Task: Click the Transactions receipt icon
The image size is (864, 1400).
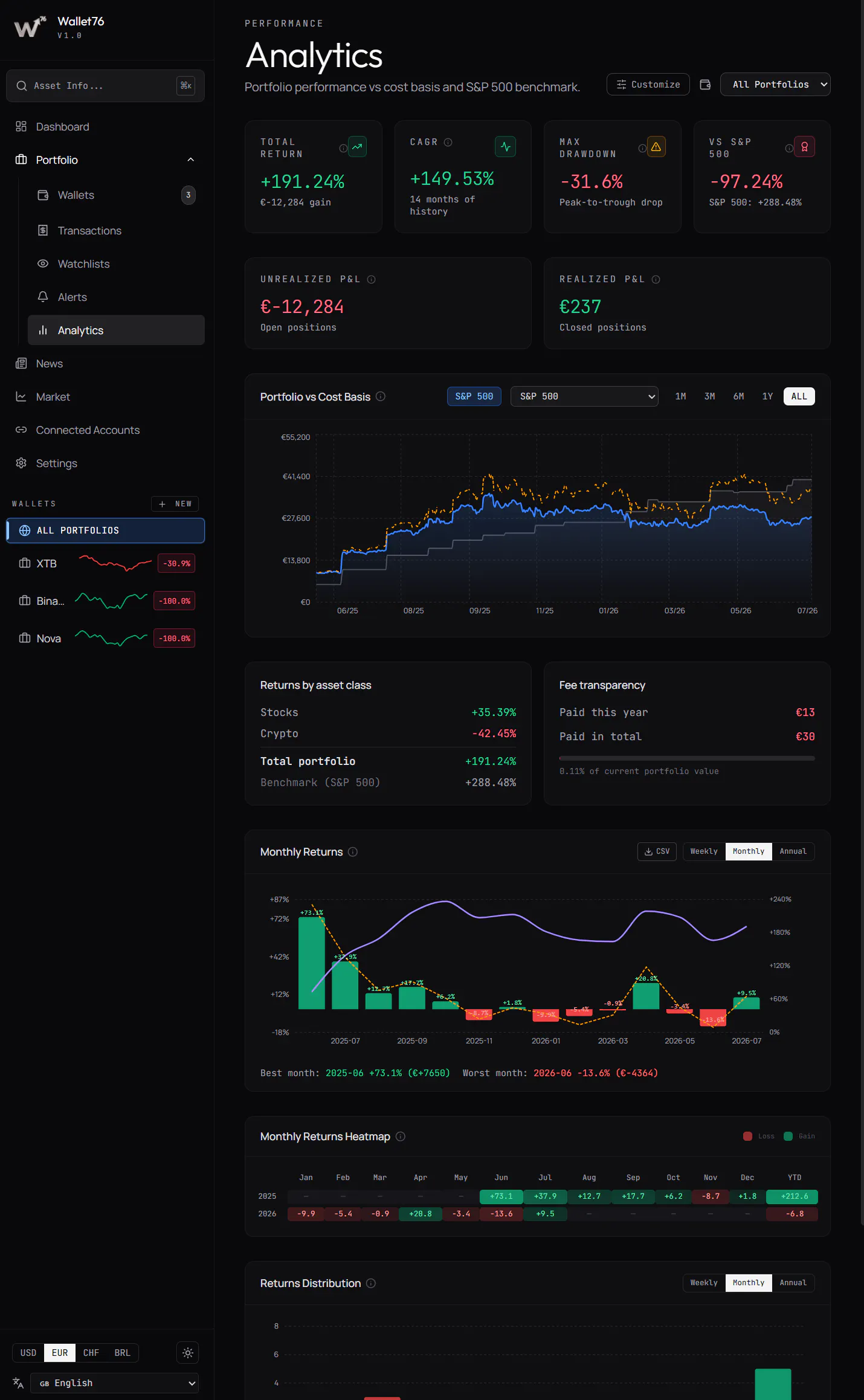Action: pyautogui.click(x=43, y=230)
